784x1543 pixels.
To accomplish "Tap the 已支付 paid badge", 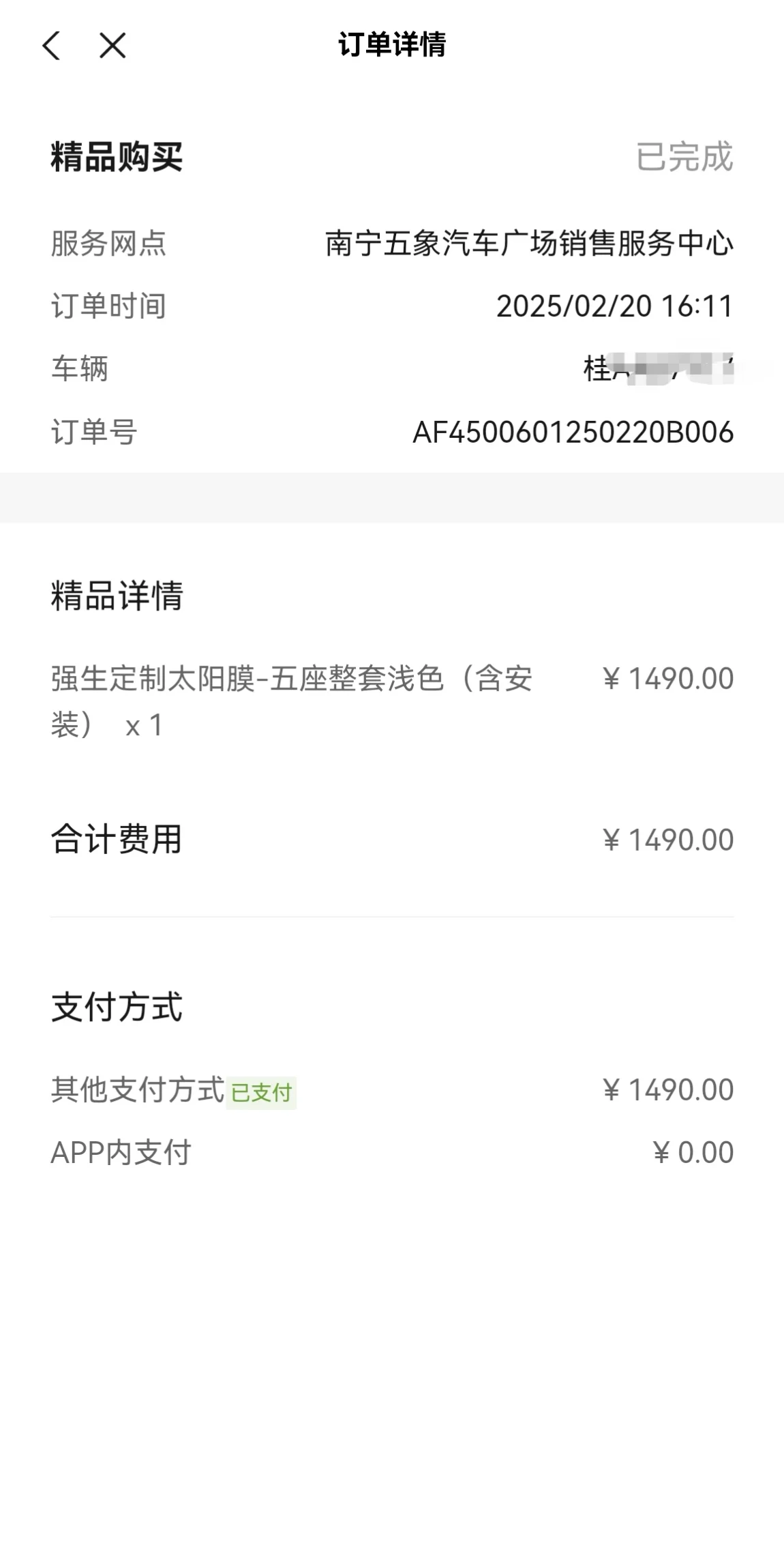I will tap(261, 1093).
